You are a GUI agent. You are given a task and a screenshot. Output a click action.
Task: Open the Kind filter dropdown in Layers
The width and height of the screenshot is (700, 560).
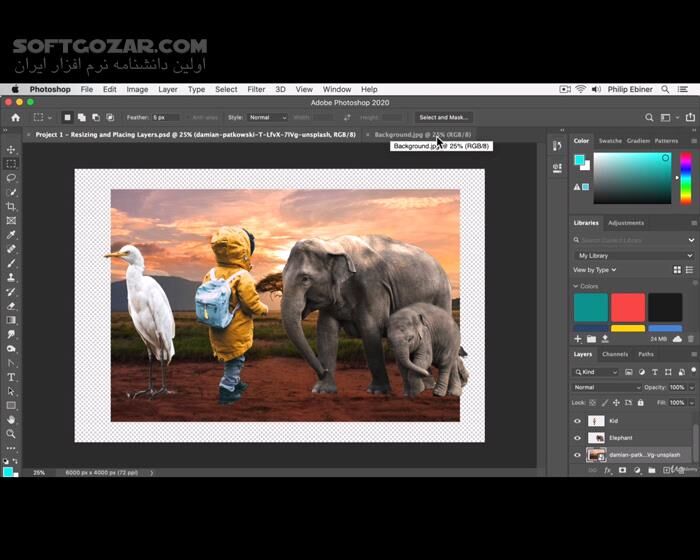pyautogui.click(x=596, y=372)
